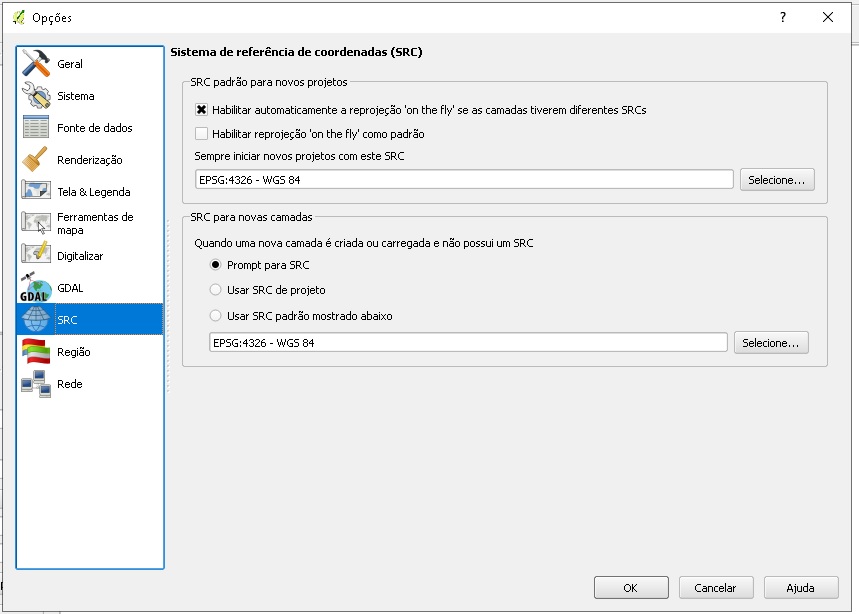
Task: Open Selecione for new projects SRC
Action: [x=777, y=180]
